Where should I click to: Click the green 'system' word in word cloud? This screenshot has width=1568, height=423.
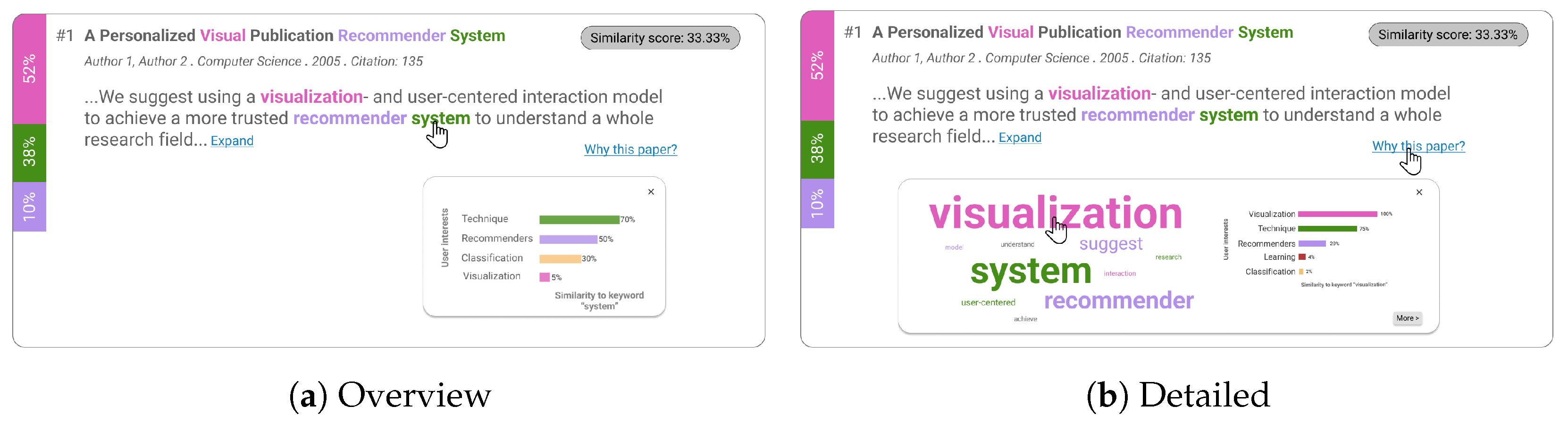click(1031, 272)
